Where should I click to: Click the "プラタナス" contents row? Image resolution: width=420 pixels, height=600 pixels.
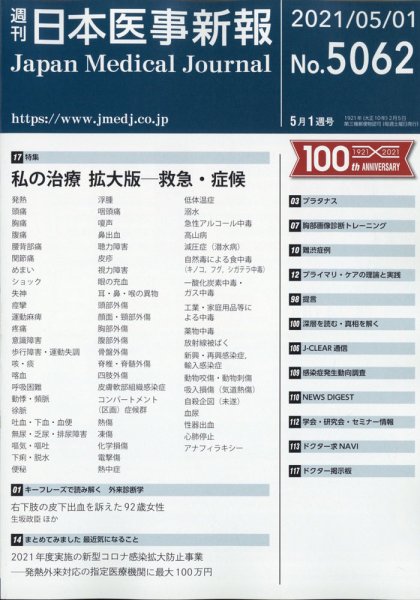(x=352, y=201)
